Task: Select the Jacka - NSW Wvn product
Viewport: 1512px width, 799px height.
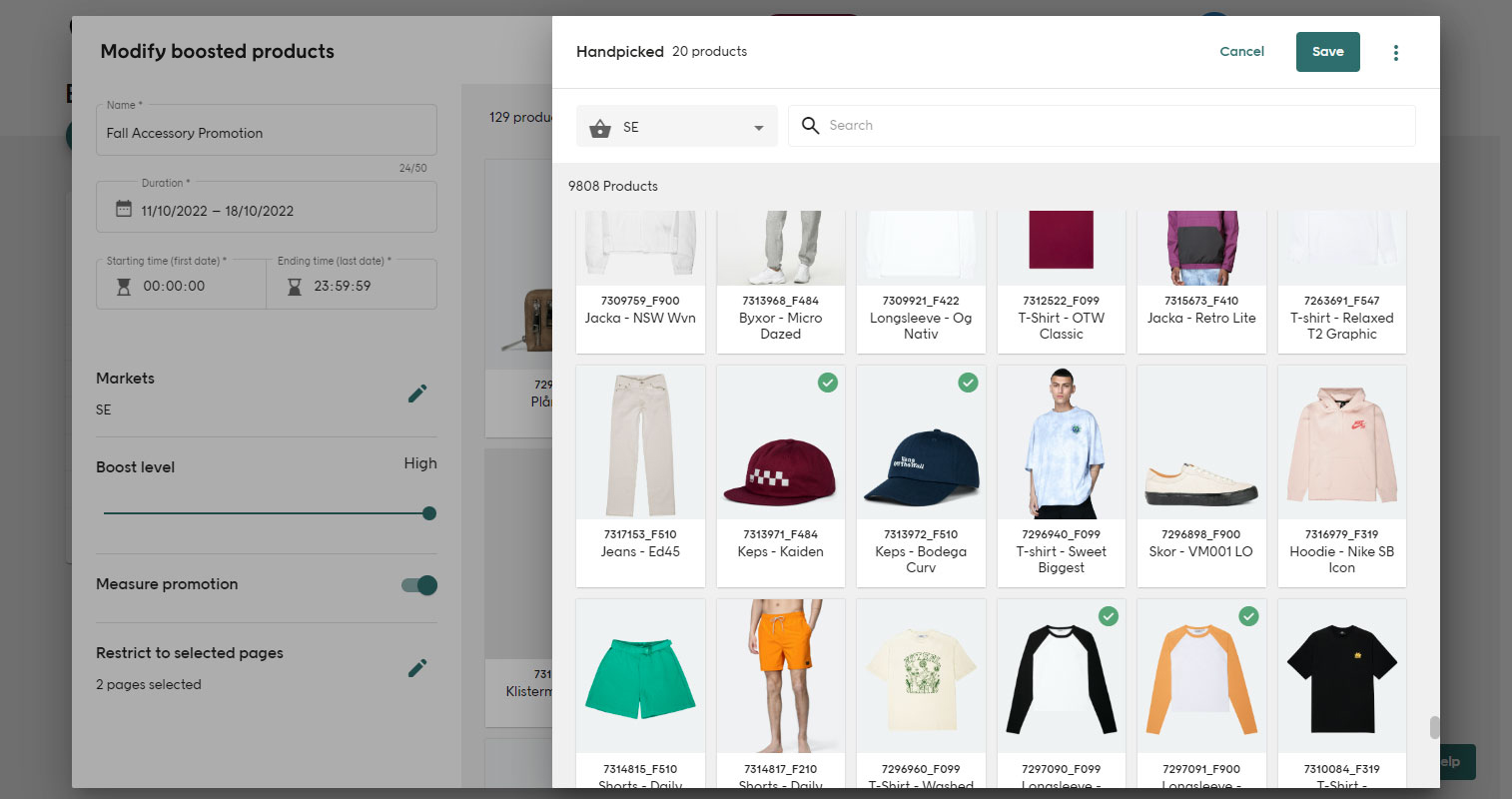Action: (x=640, y=282)
